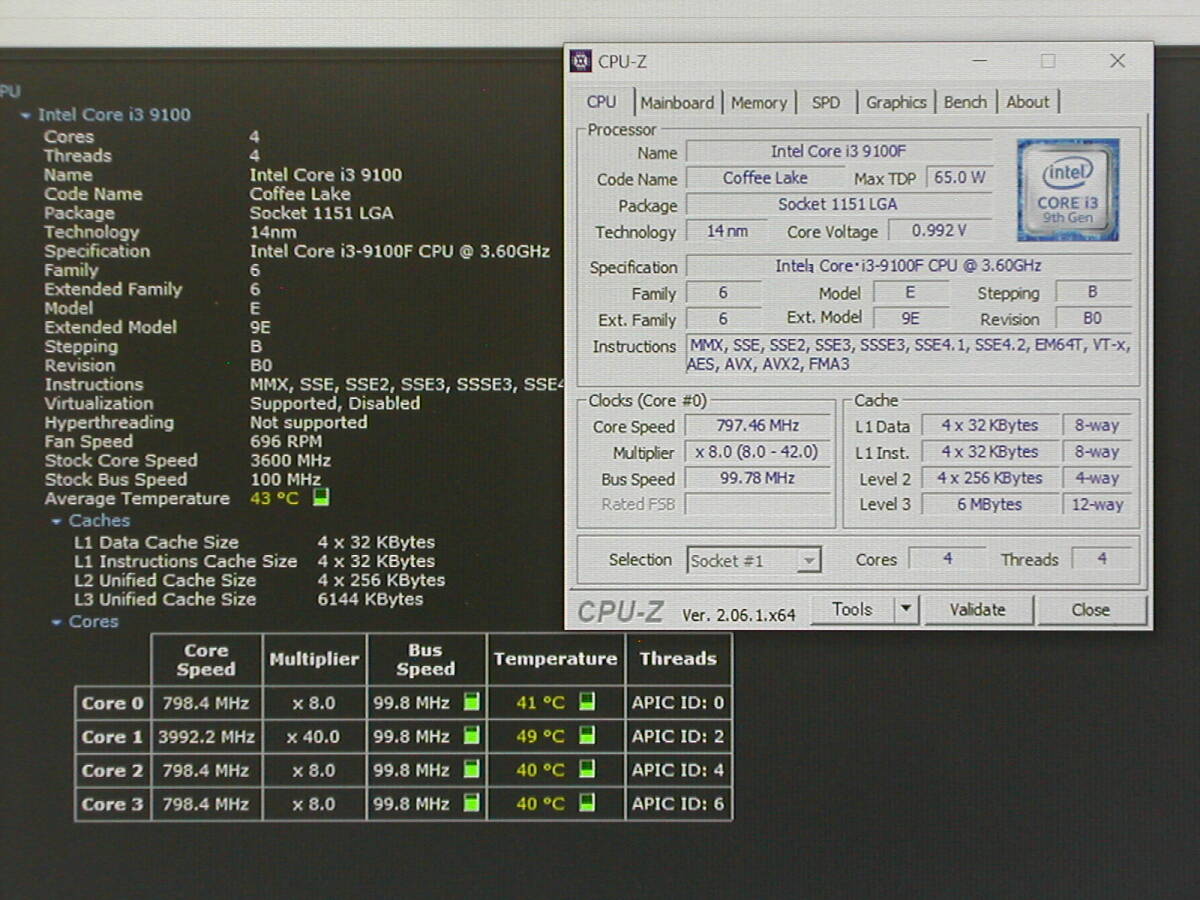Click the Fan Speed value 696 RPM

tap(286, 441)
